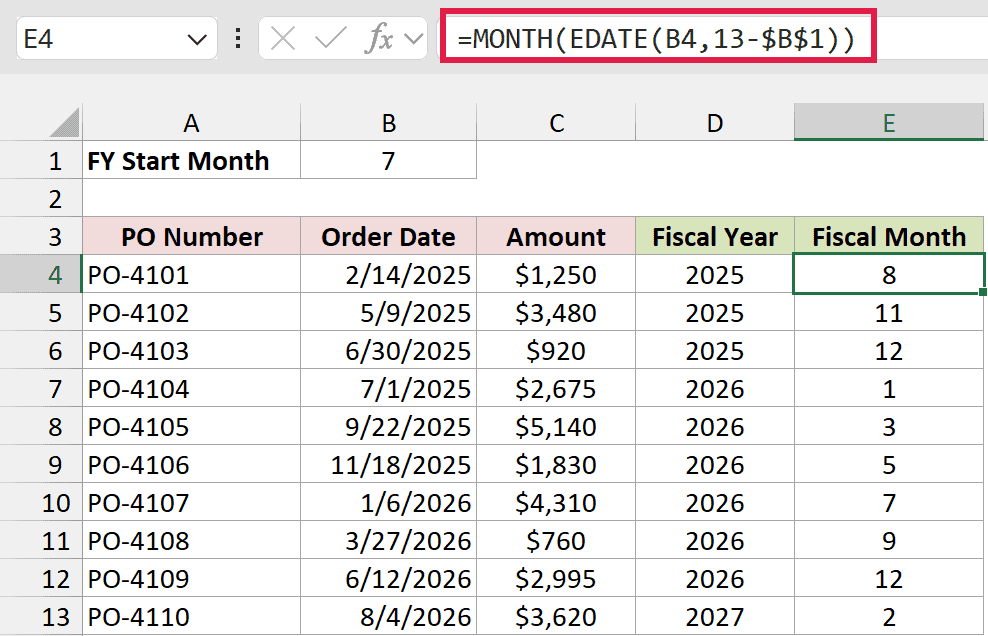Select row 13 header

[41, 616]
